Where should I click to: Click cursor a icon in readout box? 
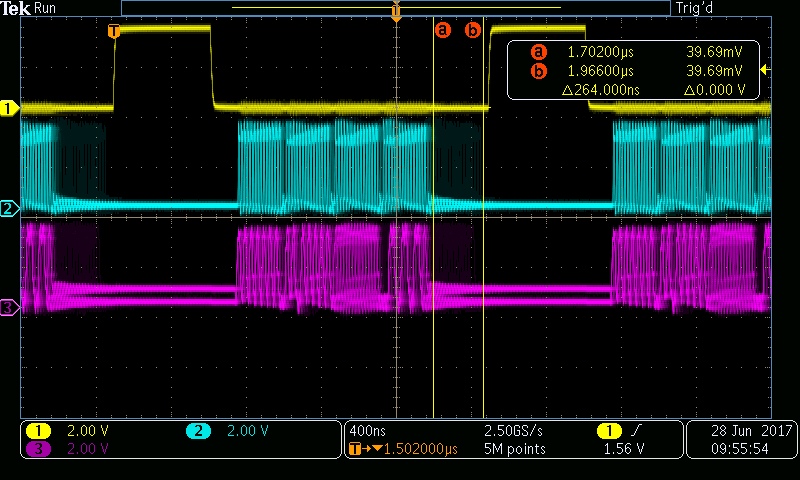click(539, 52)
